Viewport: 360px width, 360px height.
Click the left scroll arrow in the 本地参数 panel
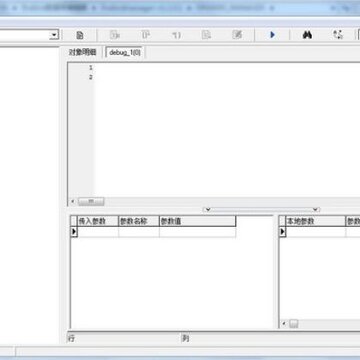(x=284, y=324)
